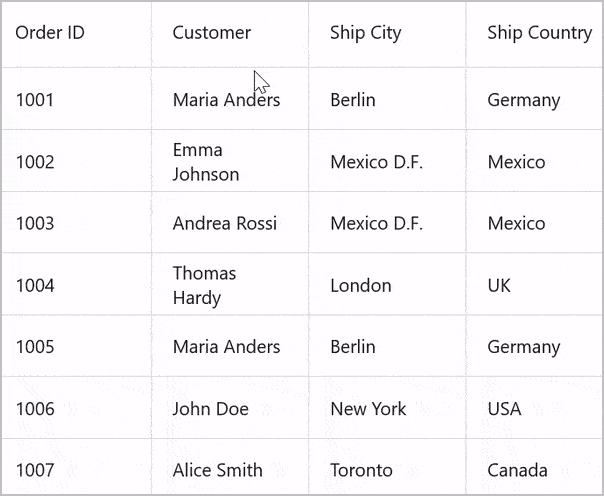
Task: Click the Ship Country column header
Action: coord(535,34)
